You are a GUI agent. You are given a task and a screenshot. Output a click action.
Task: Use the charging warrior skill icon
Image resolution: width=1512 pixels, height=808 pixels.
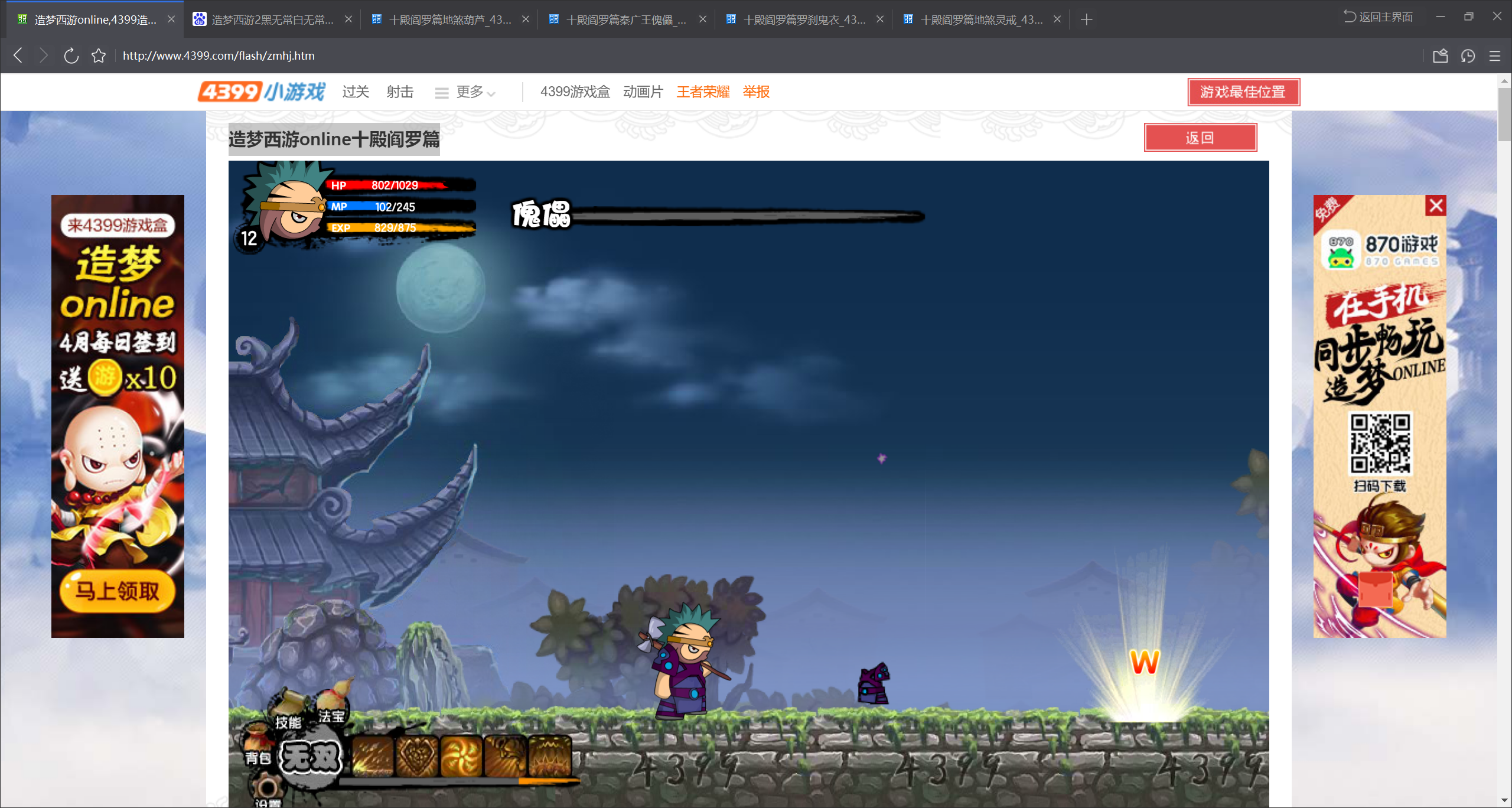point(506,757)
